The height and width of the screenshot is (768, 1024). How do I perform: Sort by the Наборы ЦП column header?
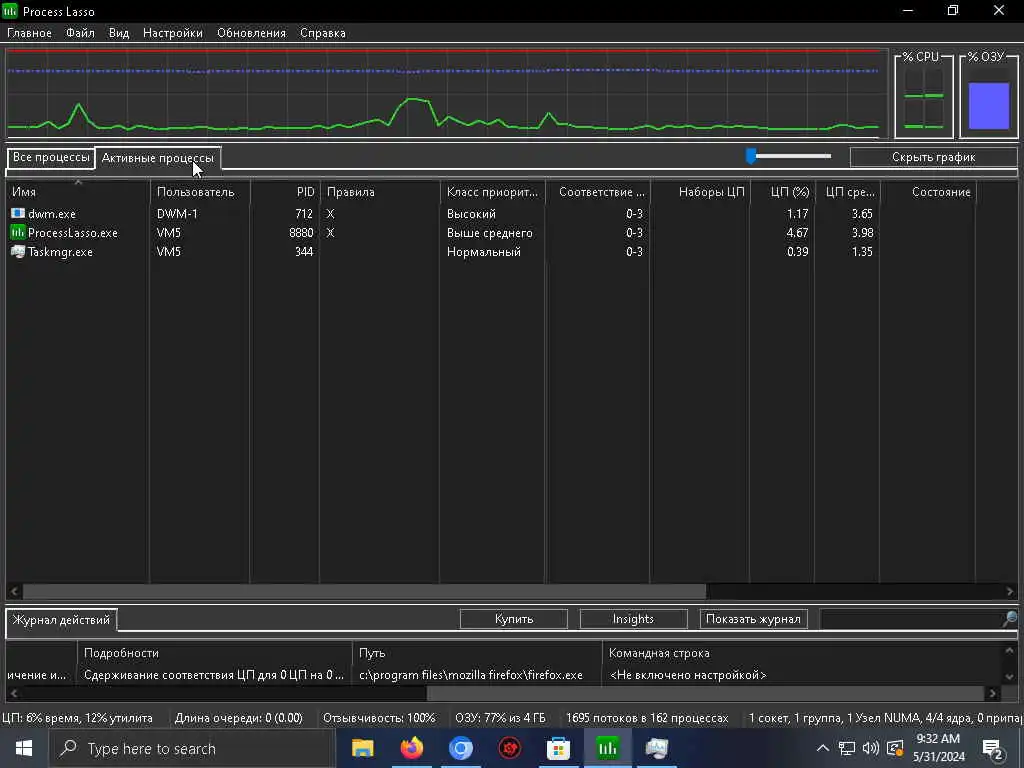(x=700, y=192)
